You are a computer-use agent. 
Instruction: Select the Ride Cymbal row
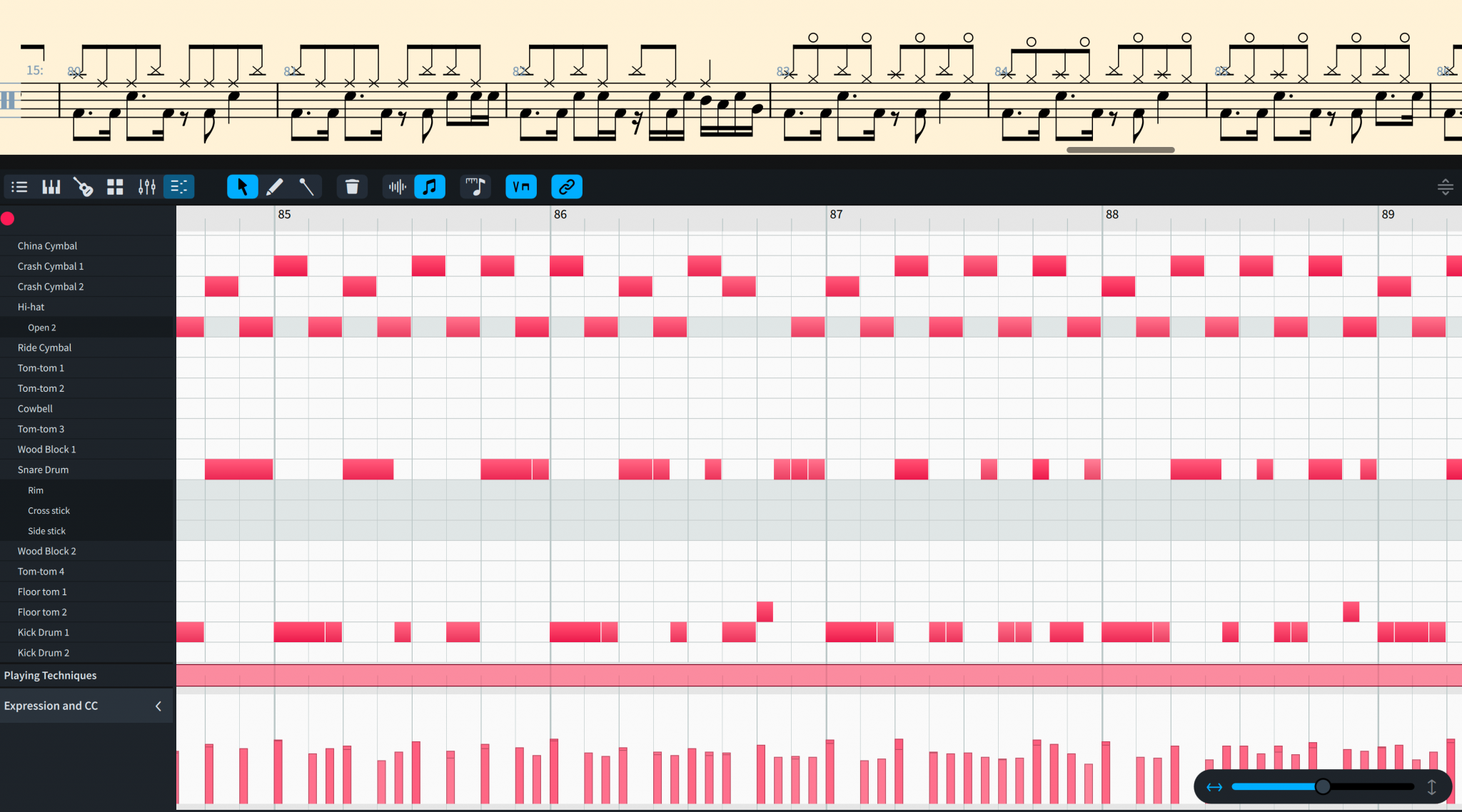(x=88, y=347)
